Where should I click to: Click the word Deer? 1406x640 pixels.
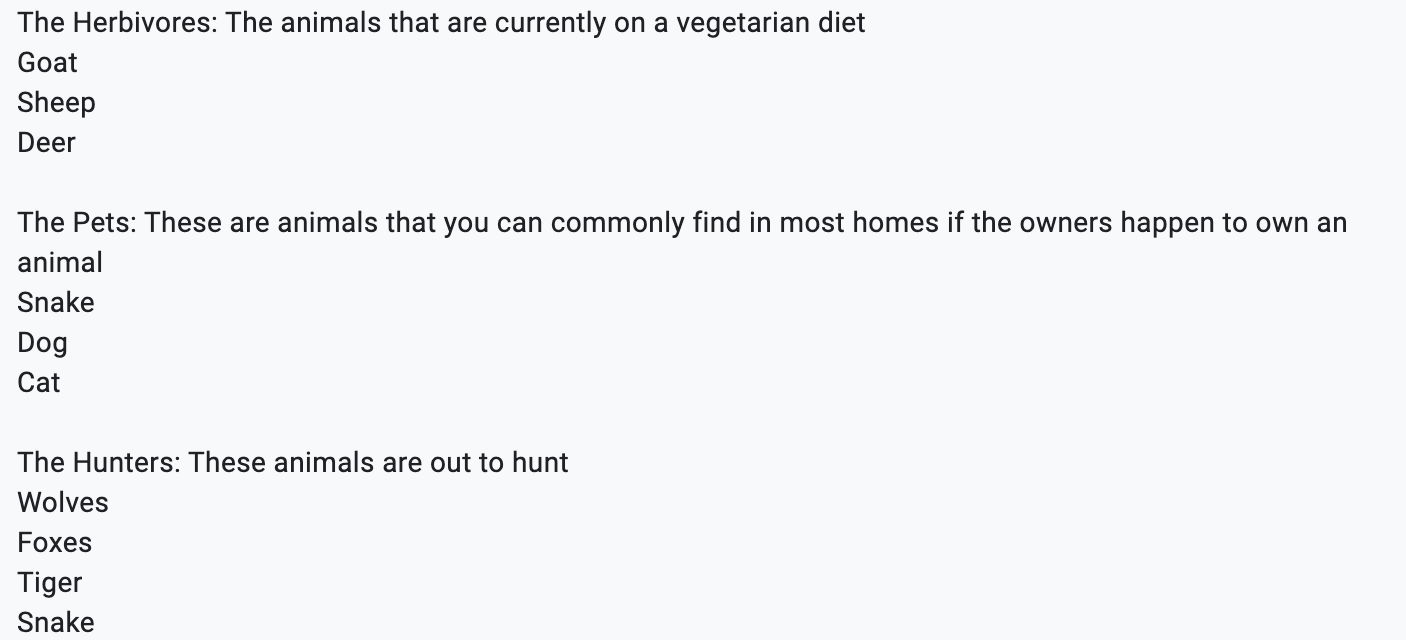[46, 143]
